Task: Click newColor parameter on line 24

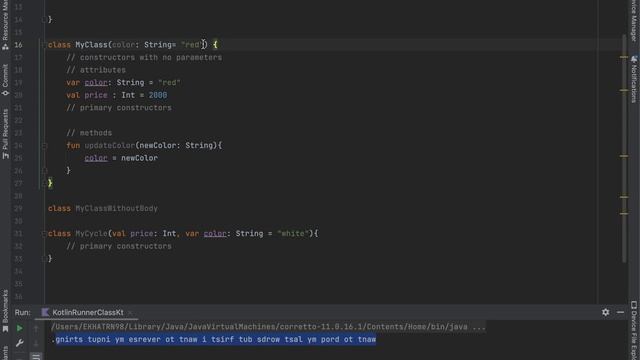Action: point(158,145)
